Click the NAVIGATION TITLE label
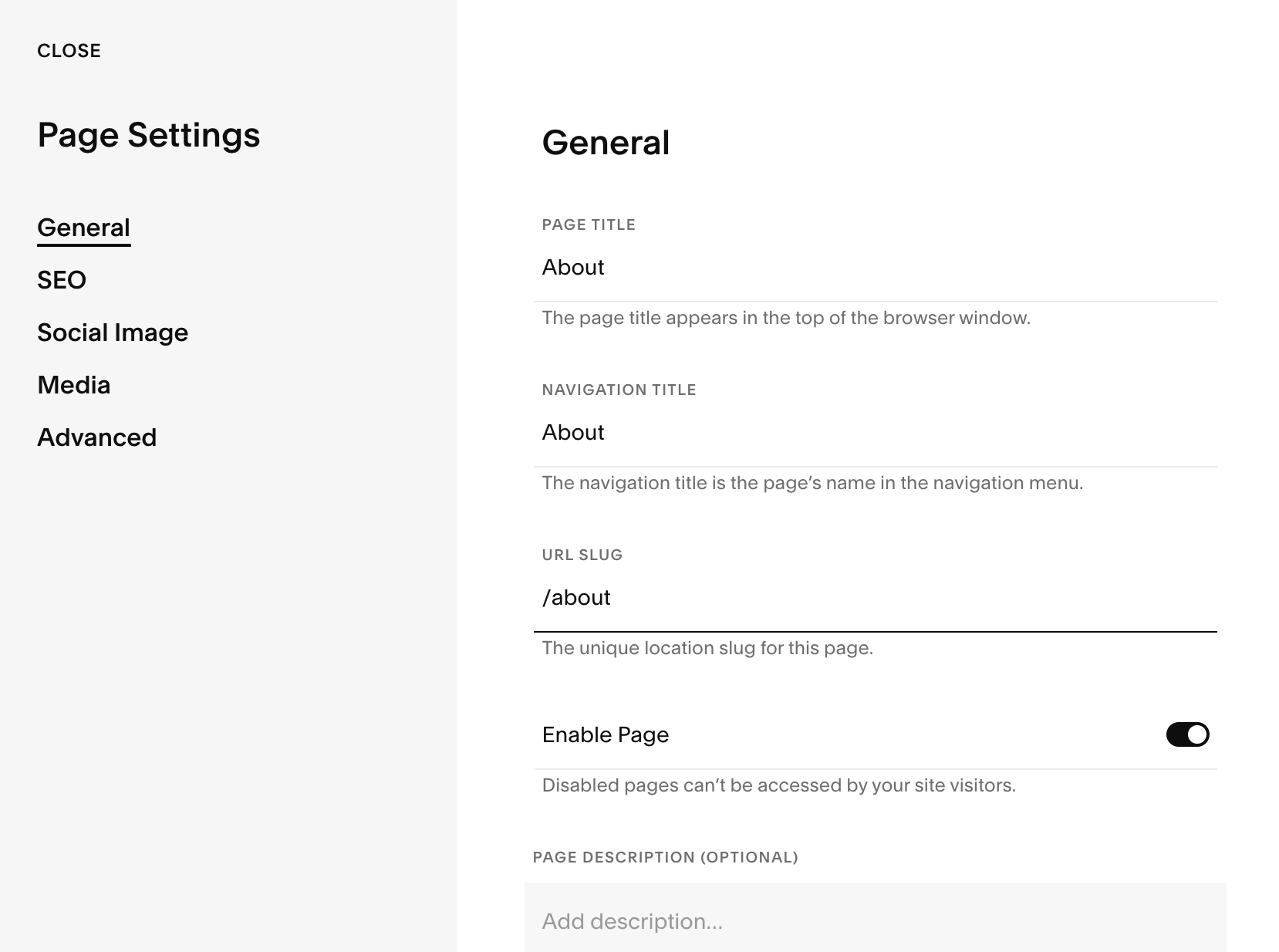 [619, 390]
